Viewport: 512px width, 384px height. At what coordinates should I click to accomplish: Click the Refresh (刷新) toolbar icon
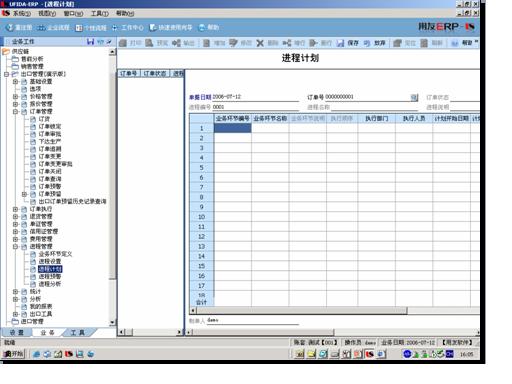[424, 43]
